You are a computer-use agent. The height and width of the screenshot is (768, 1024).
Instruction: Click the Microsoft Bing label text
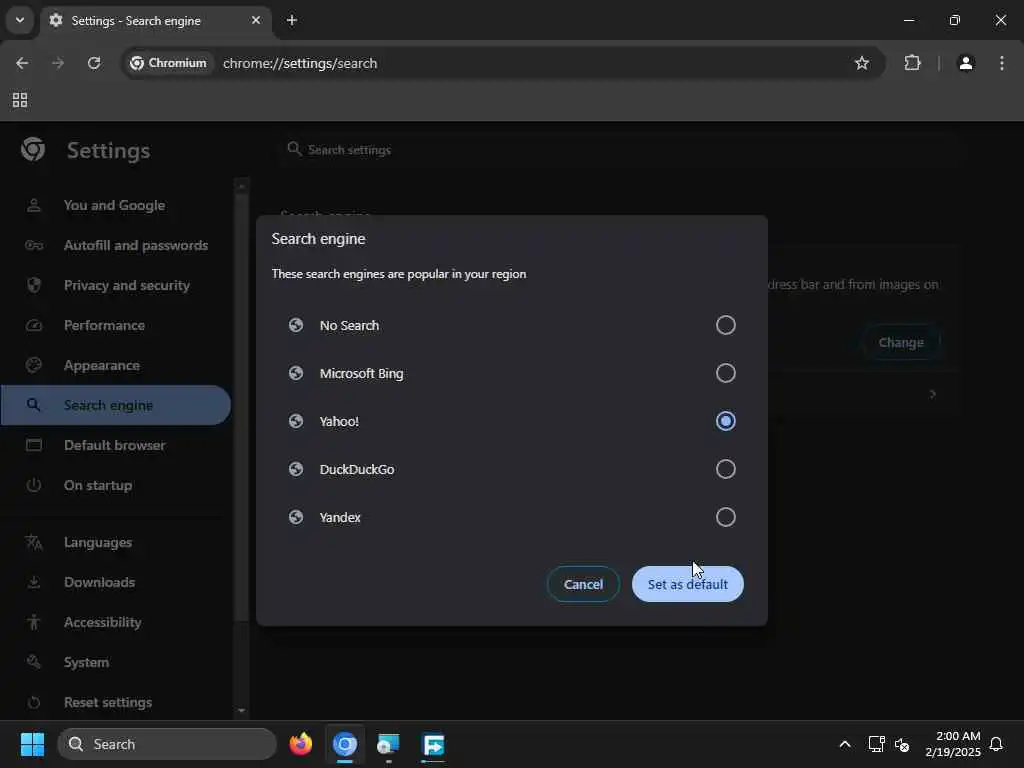(361, 374)
